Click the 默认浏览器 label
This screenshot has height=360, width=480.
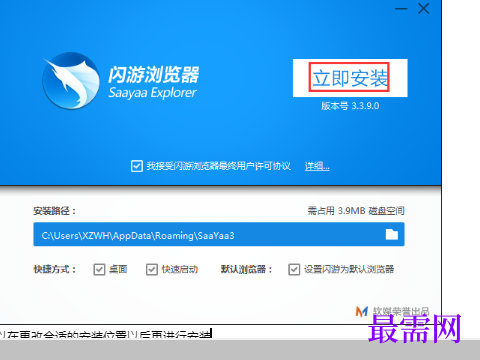246,269
